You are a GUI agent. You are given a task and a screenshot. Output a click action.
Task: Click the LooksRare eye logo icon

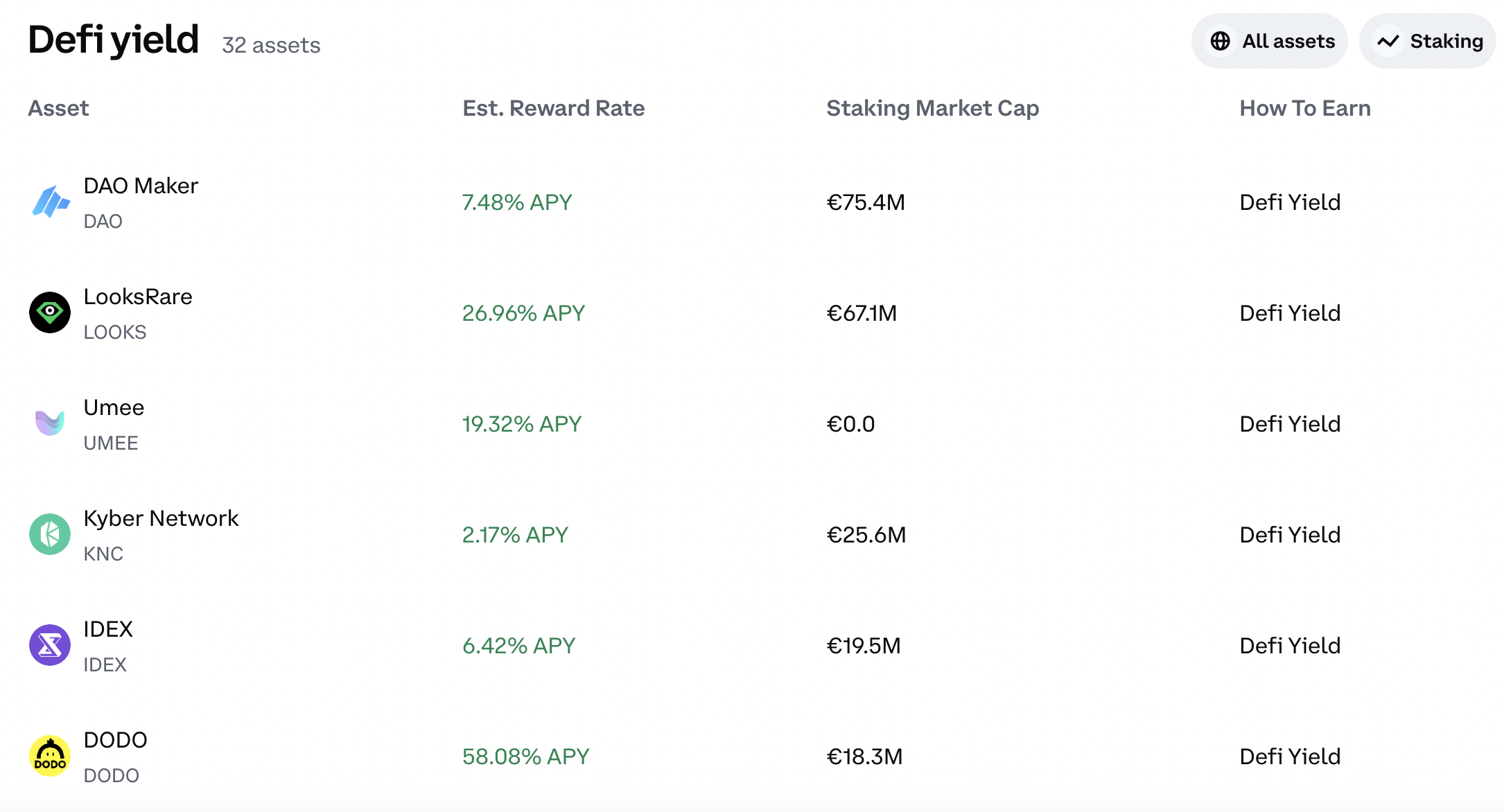pyautogui.click(x=50, y=312)
